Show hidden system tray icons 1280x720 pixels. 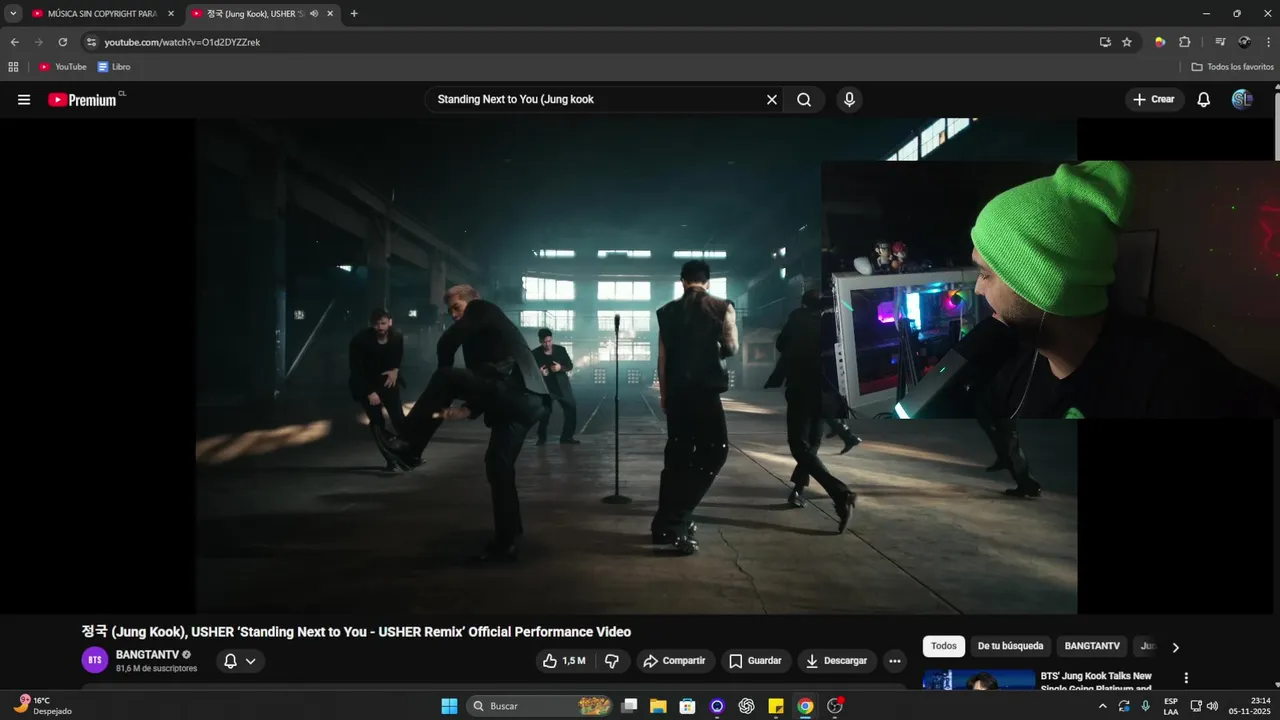(x=1103, y=706)
